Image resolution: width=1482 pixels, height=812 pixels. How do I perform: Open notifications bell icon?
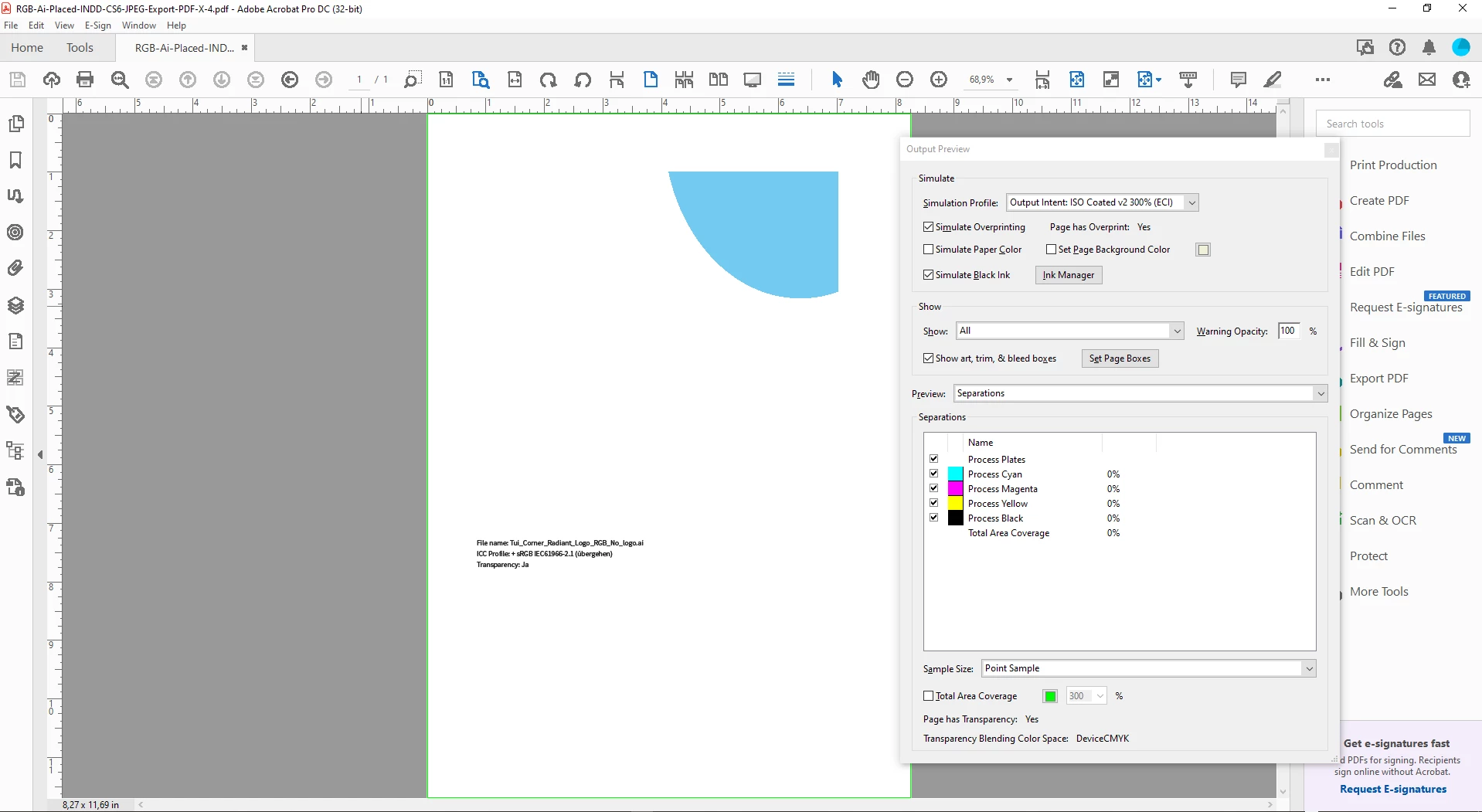pos(1429,48)
